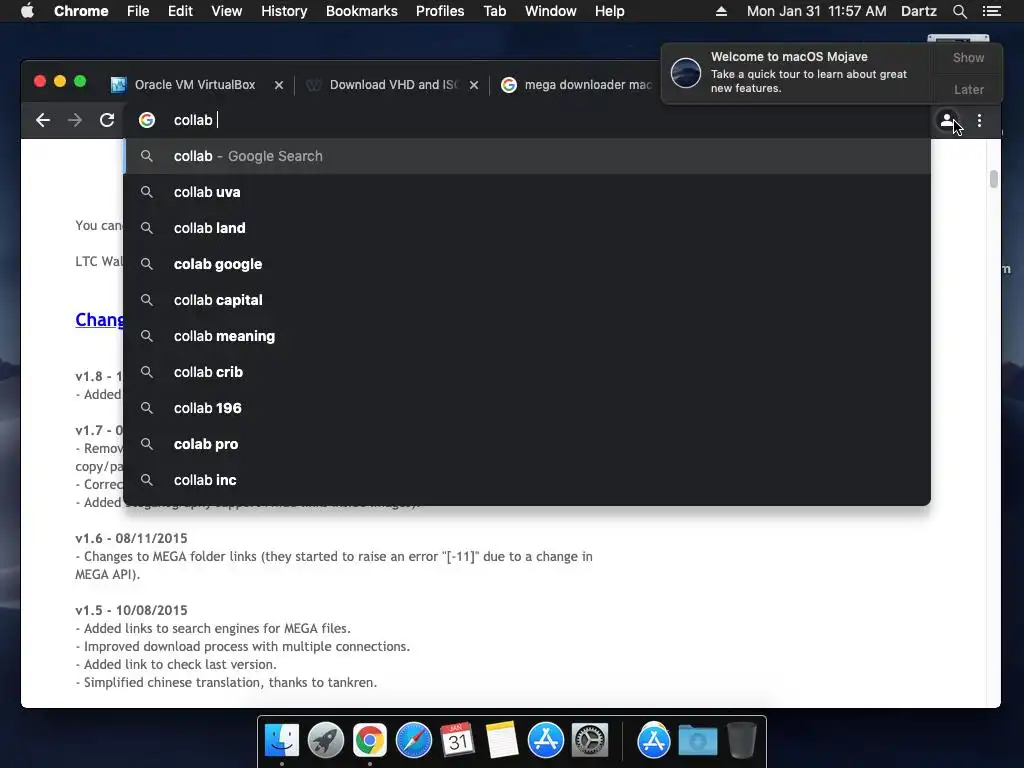Open the Chrome profile avatar icon
The height and width of the screenshot is (768, 1024).
pyautogui.click(x=947, y=120)
